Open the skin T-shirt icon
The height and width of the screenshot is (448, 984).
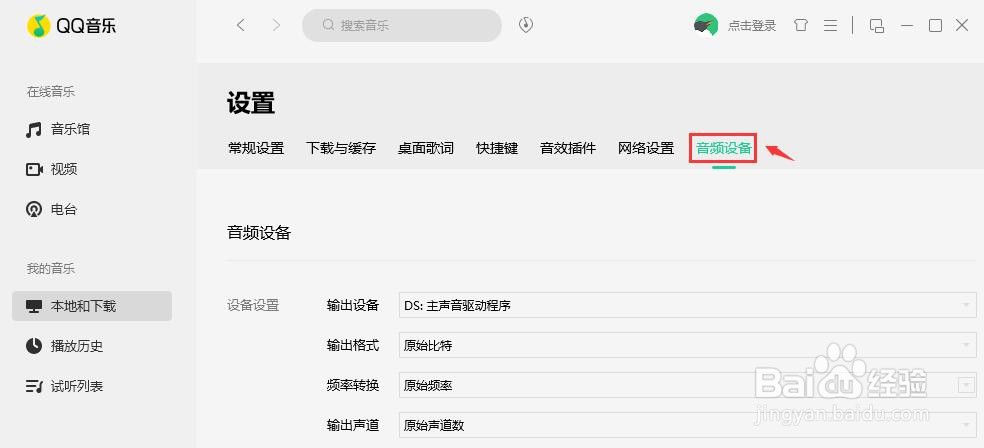(x=801, y=25)
